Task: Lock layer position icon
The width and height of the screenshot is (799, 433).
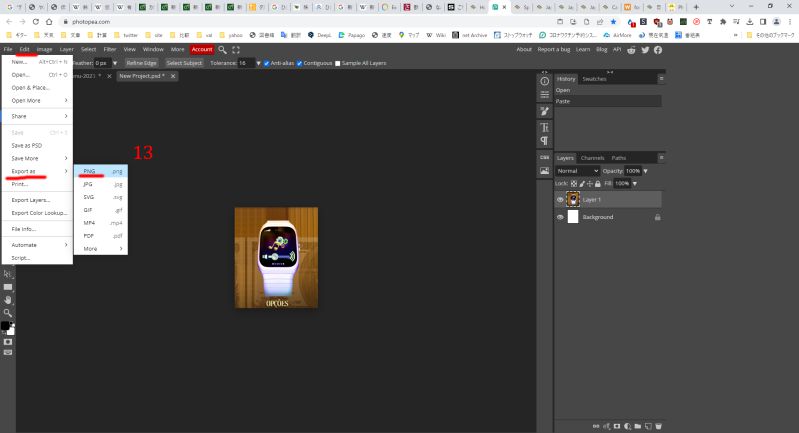Action: [x=590, y=183]
